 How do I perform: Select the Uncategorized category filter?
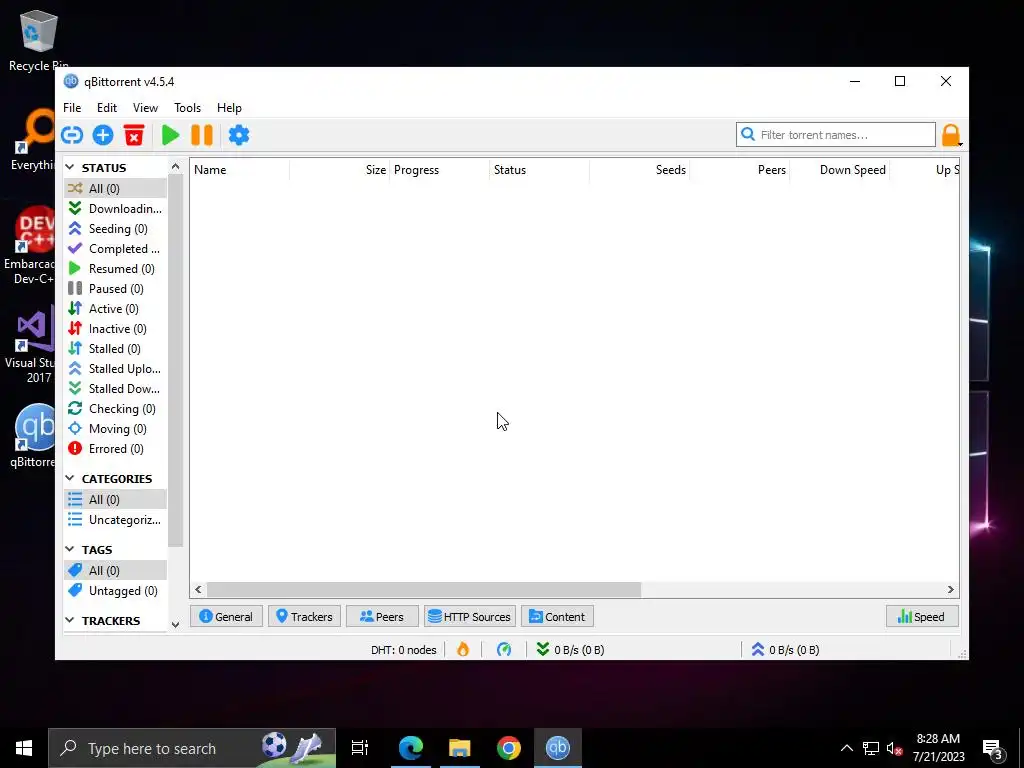pyautogui.click(x=116, y=520)
